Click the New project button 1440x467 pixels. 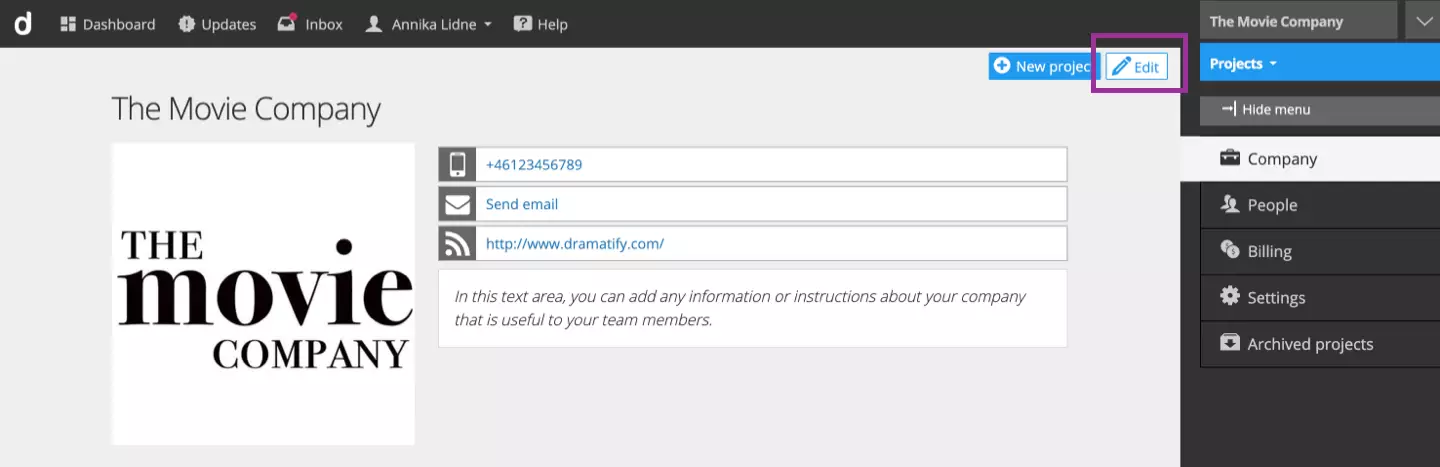(1042, 66)
